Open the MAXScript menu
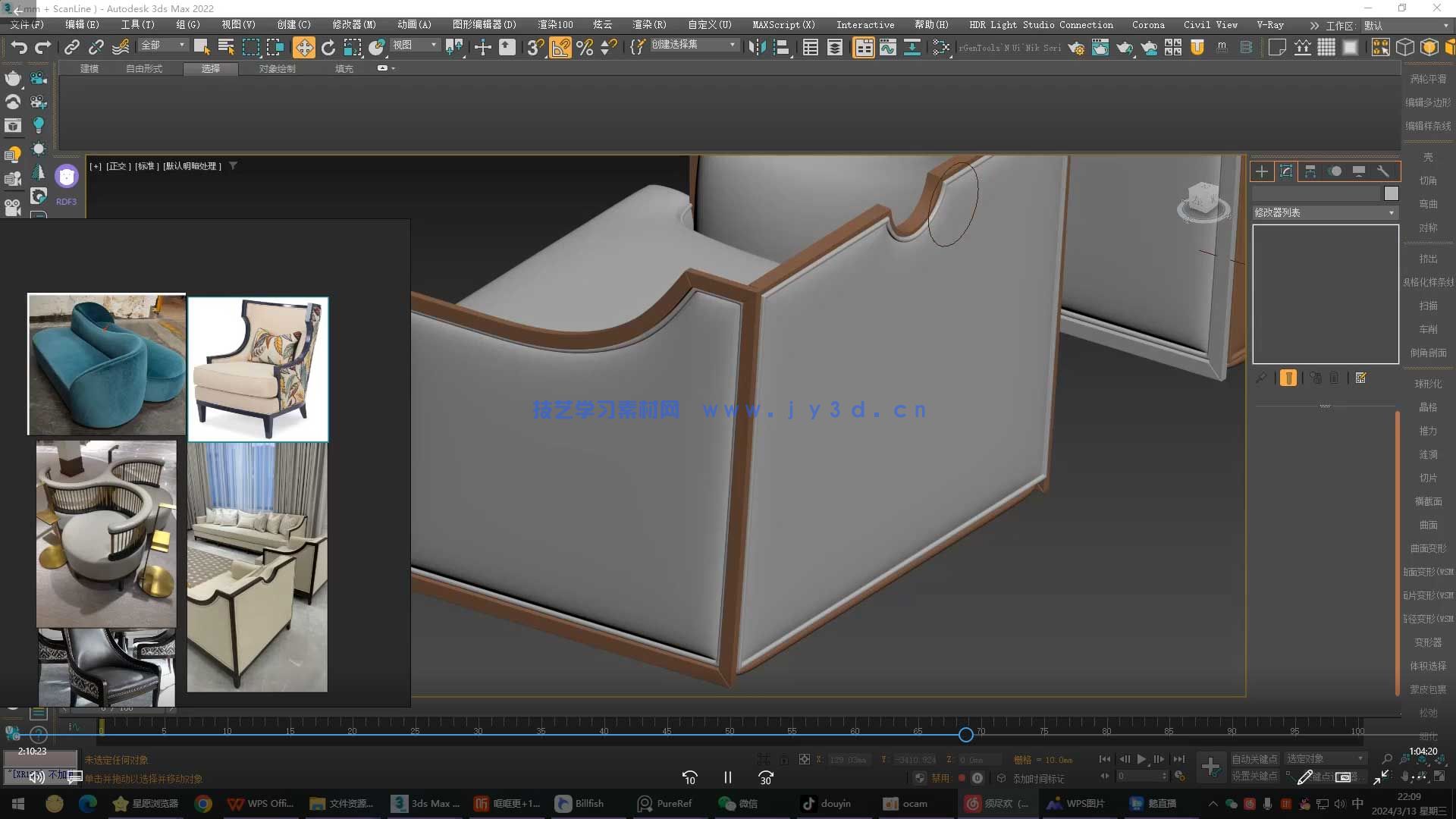The image size is (1456, 819). pyautogui.click(x=783, y=25)
